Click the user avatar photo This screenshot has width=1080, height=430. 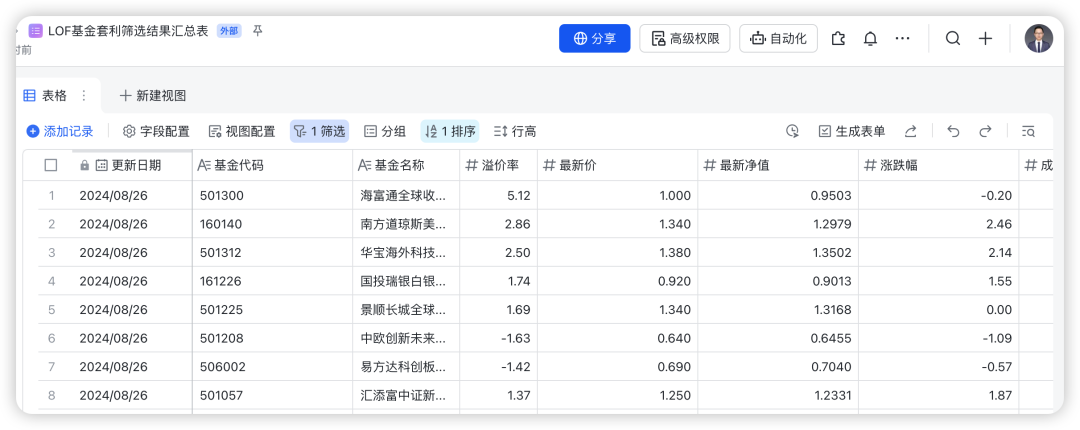coord(1038,39)
